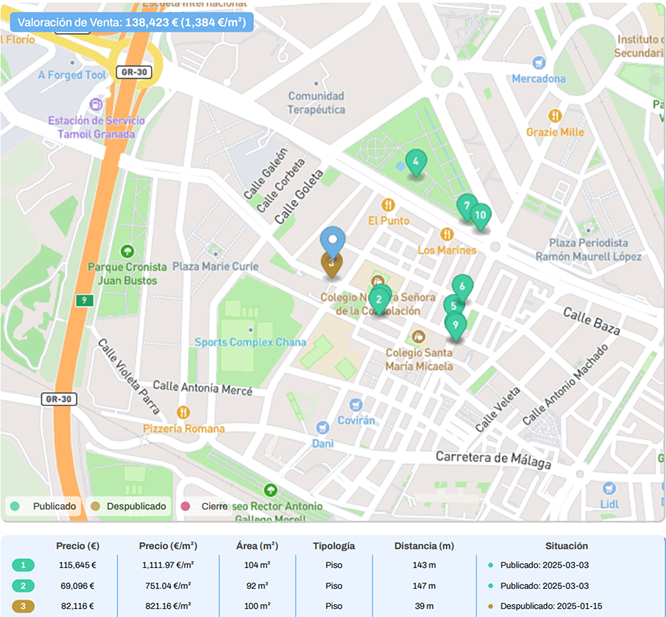This screenshot has height=617, width=666.
Task: Toggle the Despublicado legend filter
Action: tap(130, 506)
